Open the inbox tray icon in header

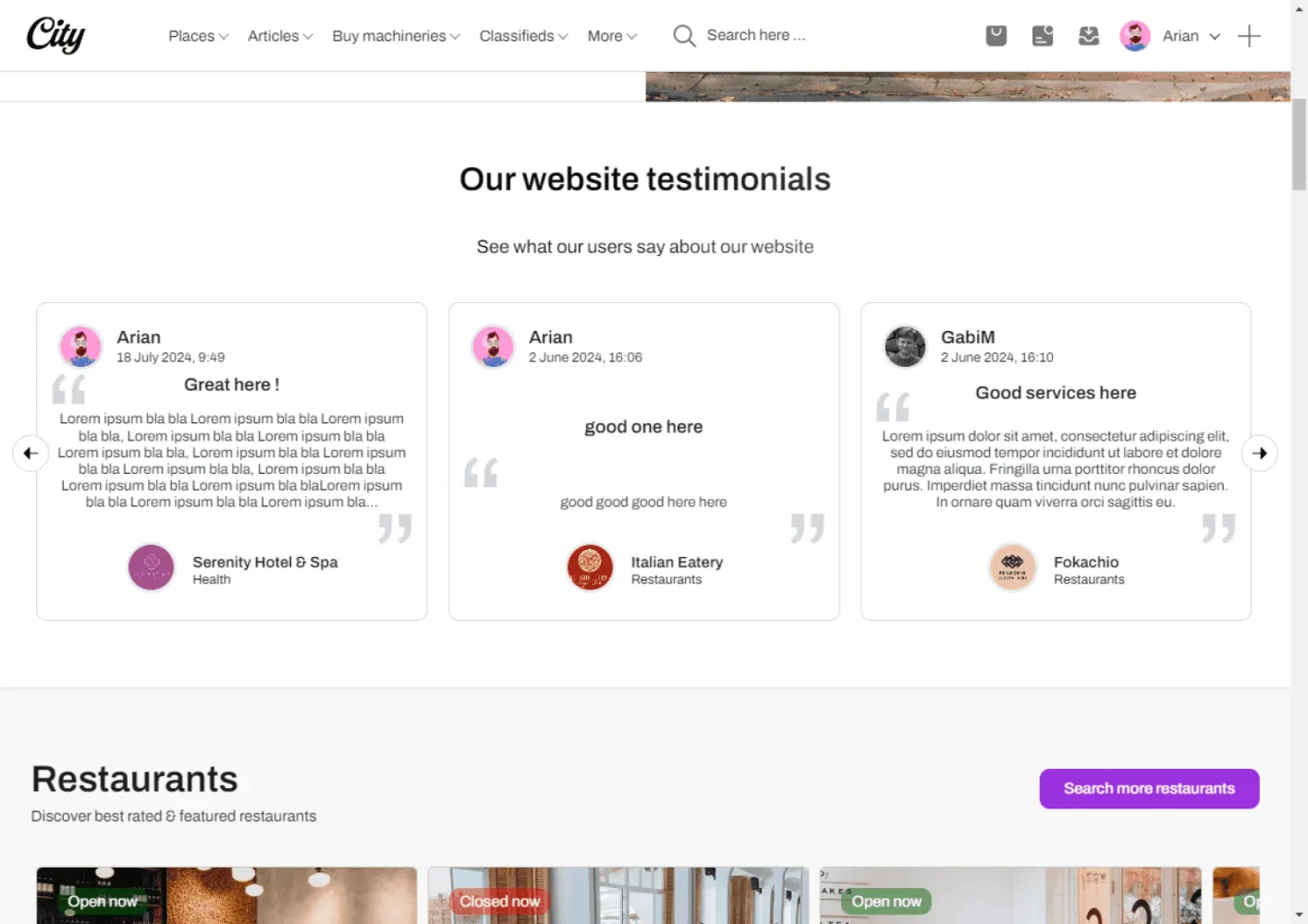pos(1089,36)
